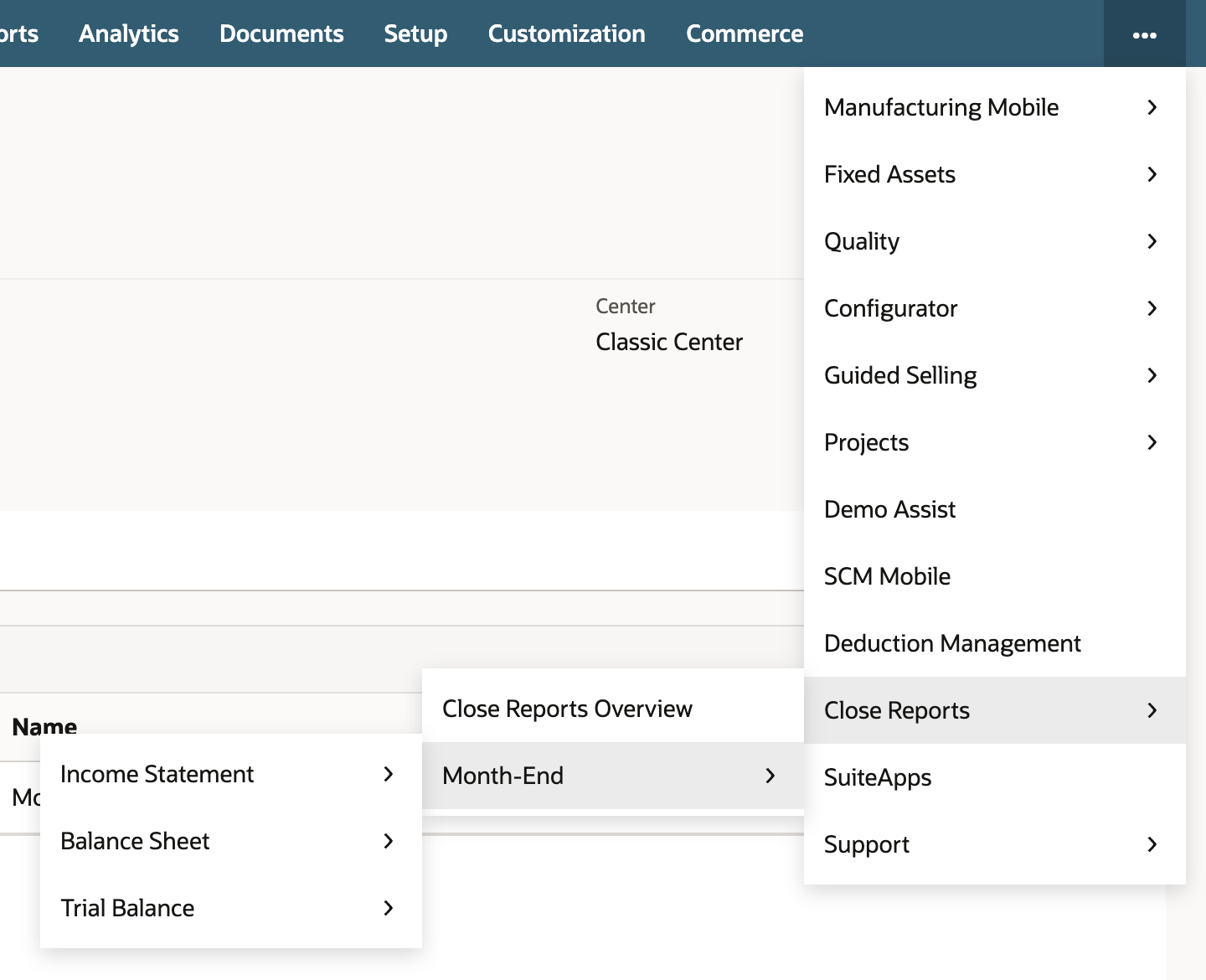Screen dimensions: 1206x980
Task: Open Deduction Management menu entry
Action: tap(995, 643)
